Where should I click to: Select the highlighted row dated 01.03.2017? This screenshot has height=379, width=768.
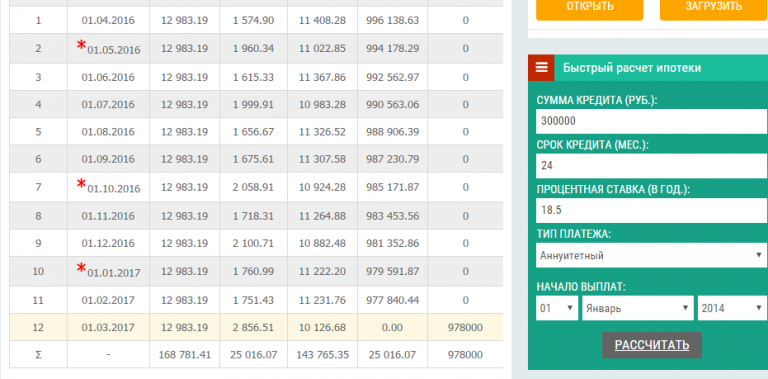pos(256,327)
